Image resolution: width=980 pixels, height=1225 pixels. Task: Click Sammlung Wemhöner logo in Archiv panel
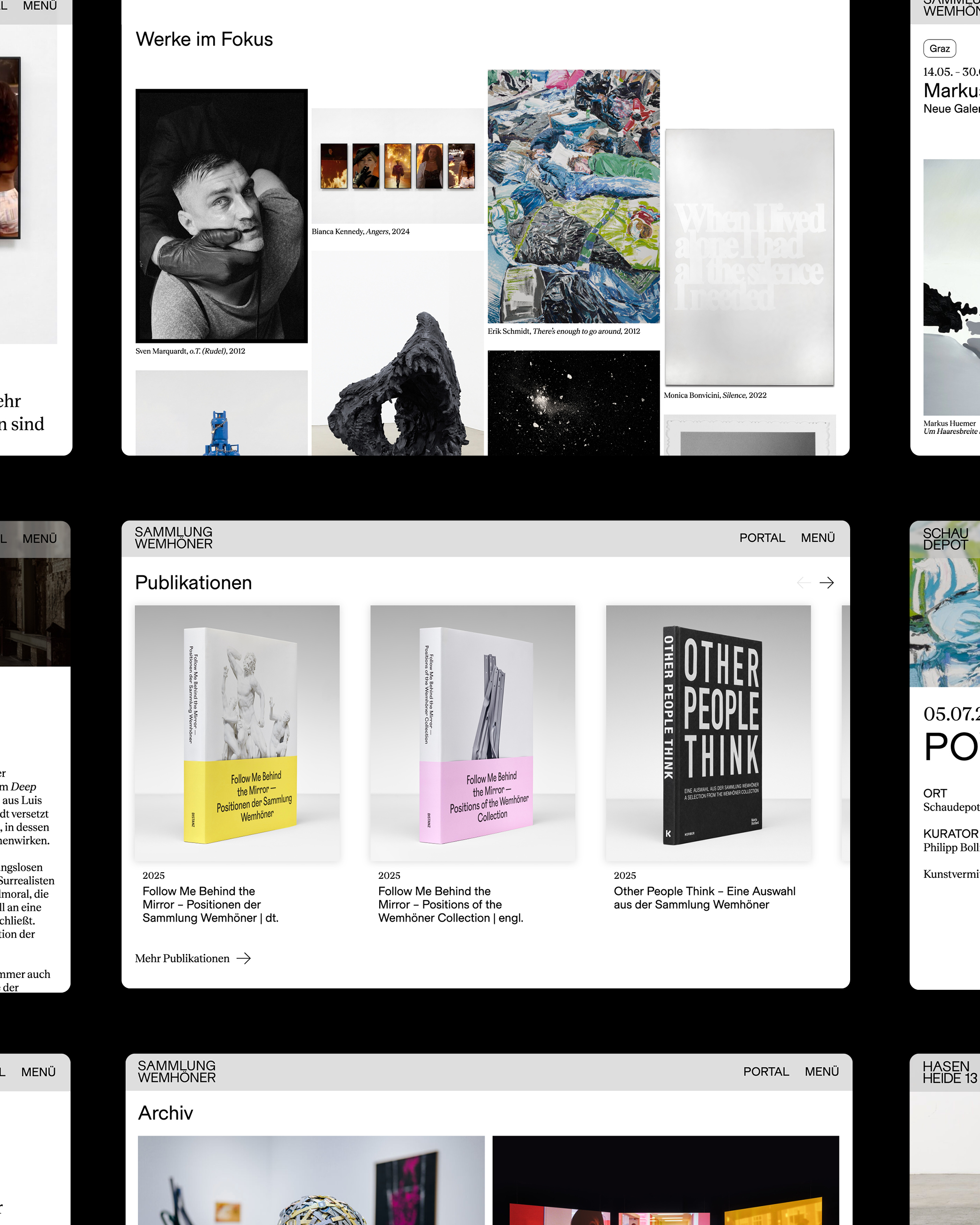click(x=177, y=1071)
